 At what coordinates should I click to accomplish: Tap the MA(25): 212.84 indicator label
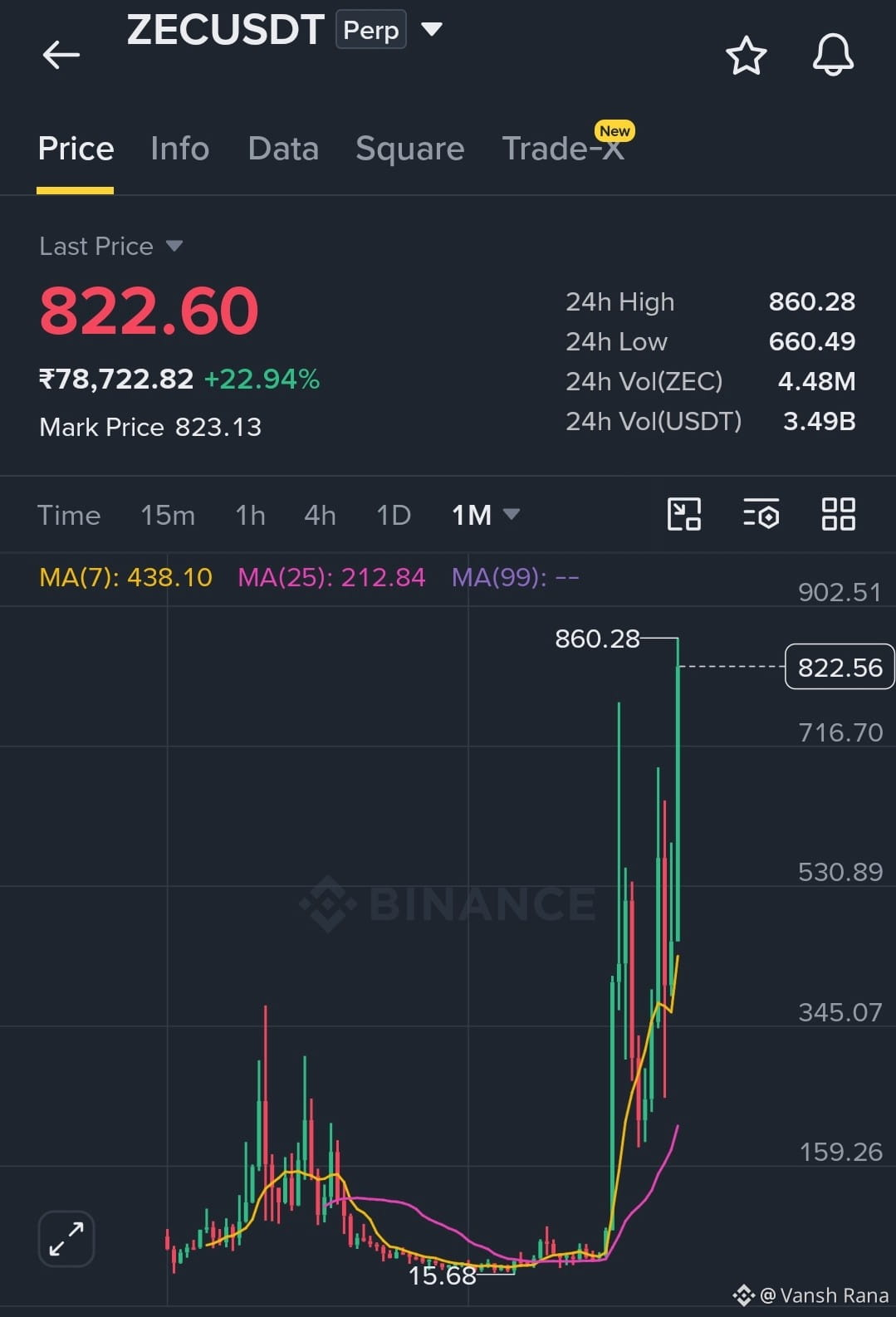[x=331, y=576]
